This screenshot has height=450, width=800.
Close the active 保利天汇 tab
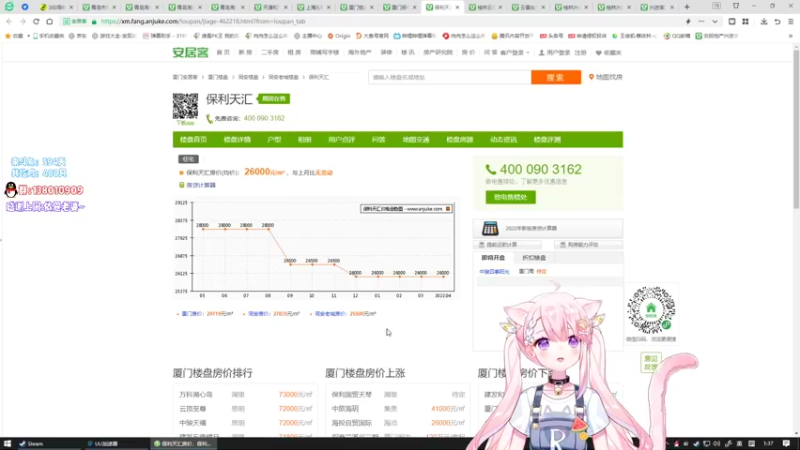[x=457, y=7]
